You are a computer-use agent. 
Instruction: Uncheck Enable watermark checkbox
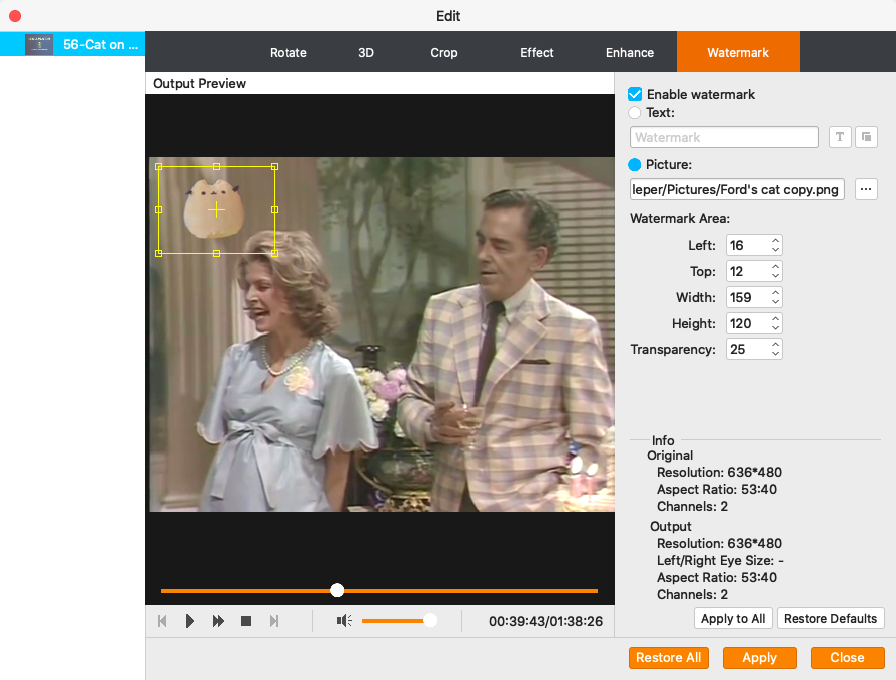(x=635, y=94)
